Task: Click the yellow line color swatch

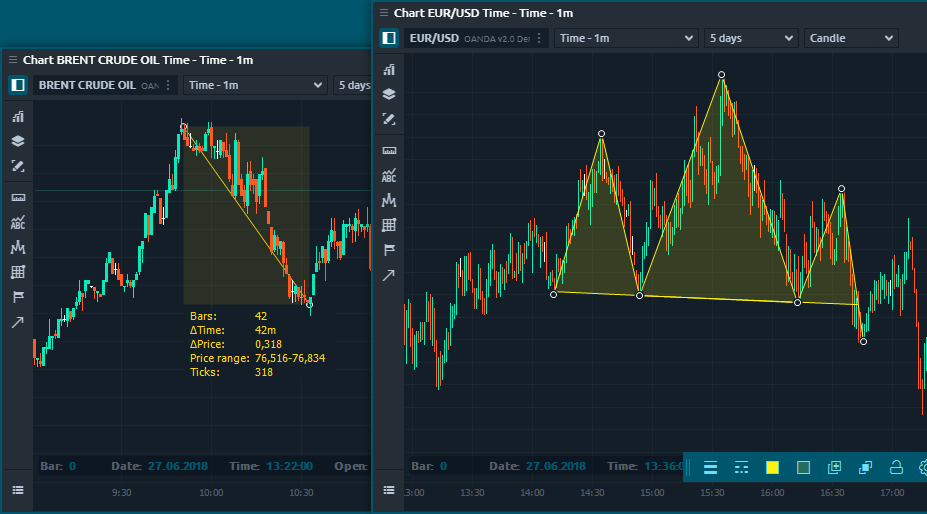Action: (x=772, y=467)
